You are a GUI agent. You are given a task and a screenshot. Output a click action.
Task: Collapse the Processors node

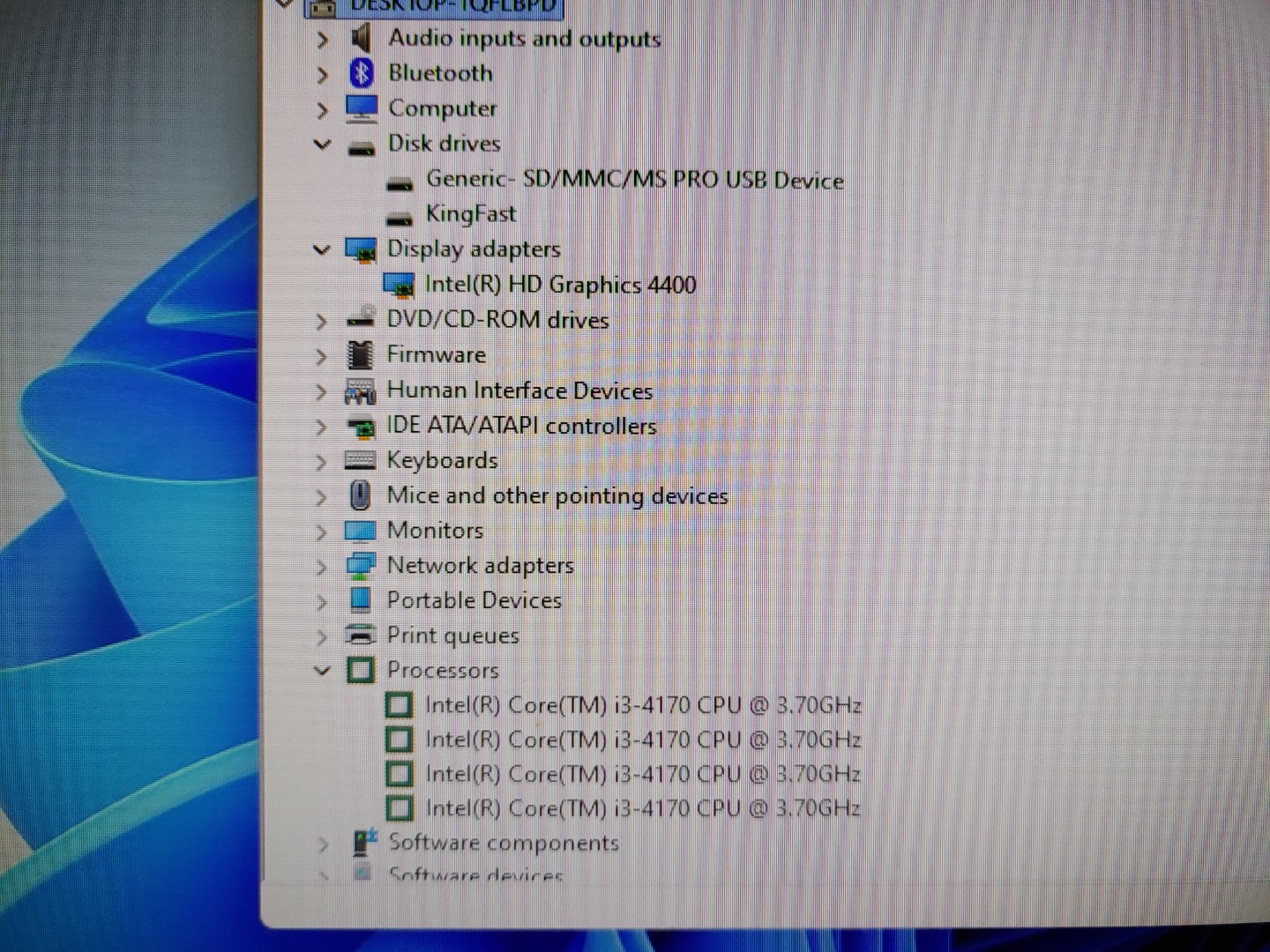pos(322,671)
